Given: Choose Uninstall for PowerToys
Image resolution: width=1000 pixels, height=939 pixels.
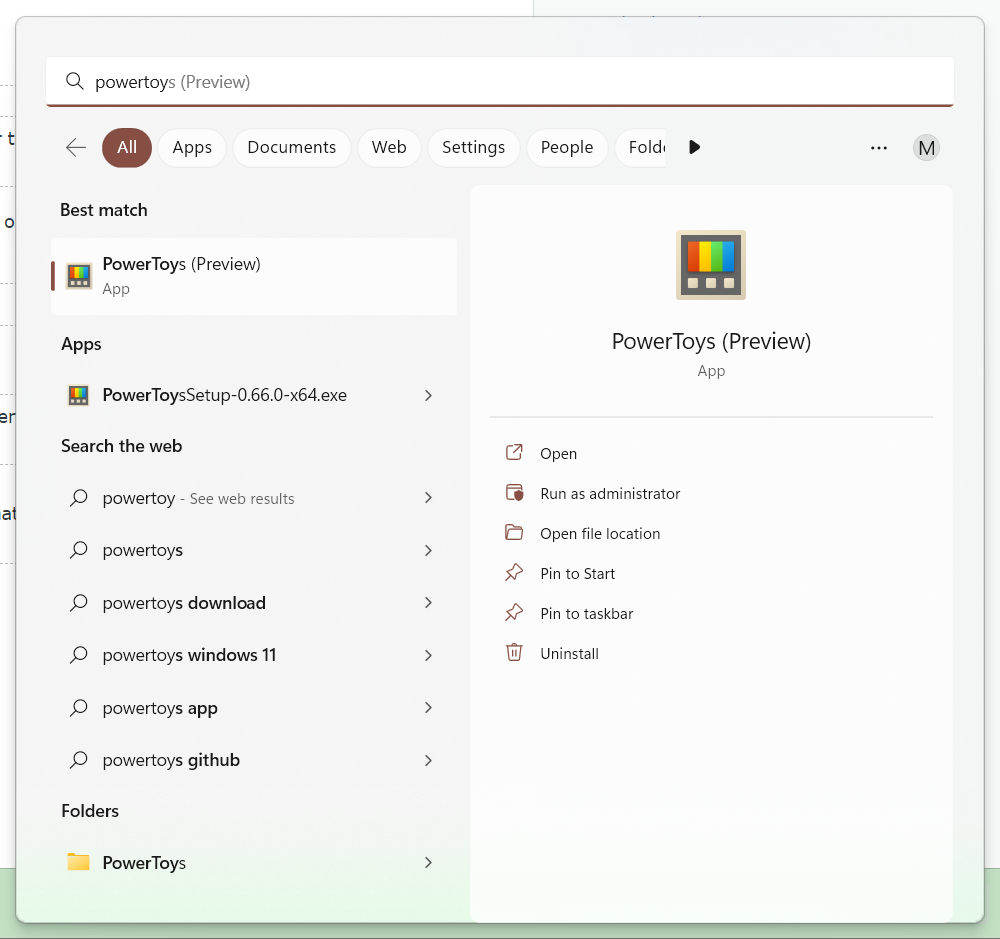Looking at the screenshot, I should [569, 654].
